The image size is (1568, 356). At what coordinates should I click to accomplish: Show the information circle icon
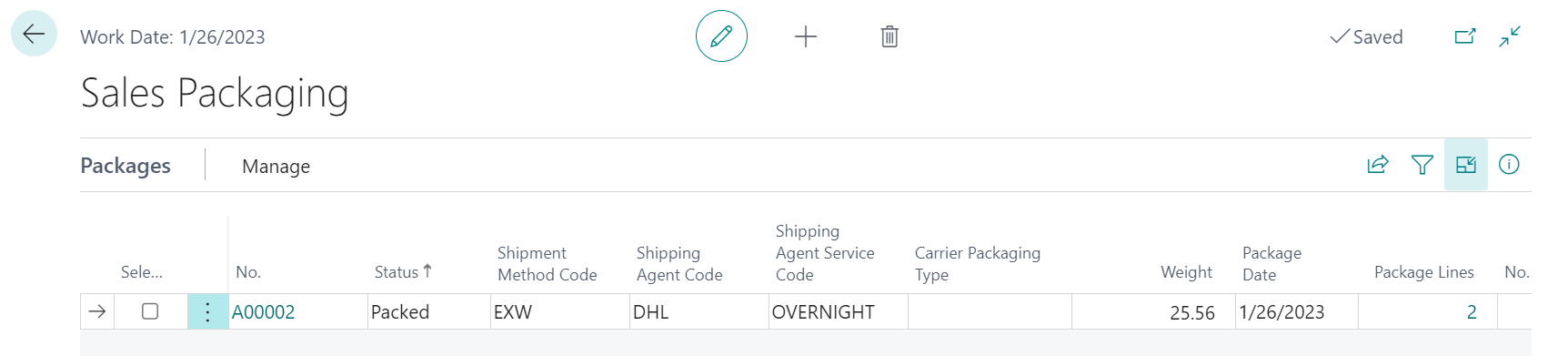1509,165
